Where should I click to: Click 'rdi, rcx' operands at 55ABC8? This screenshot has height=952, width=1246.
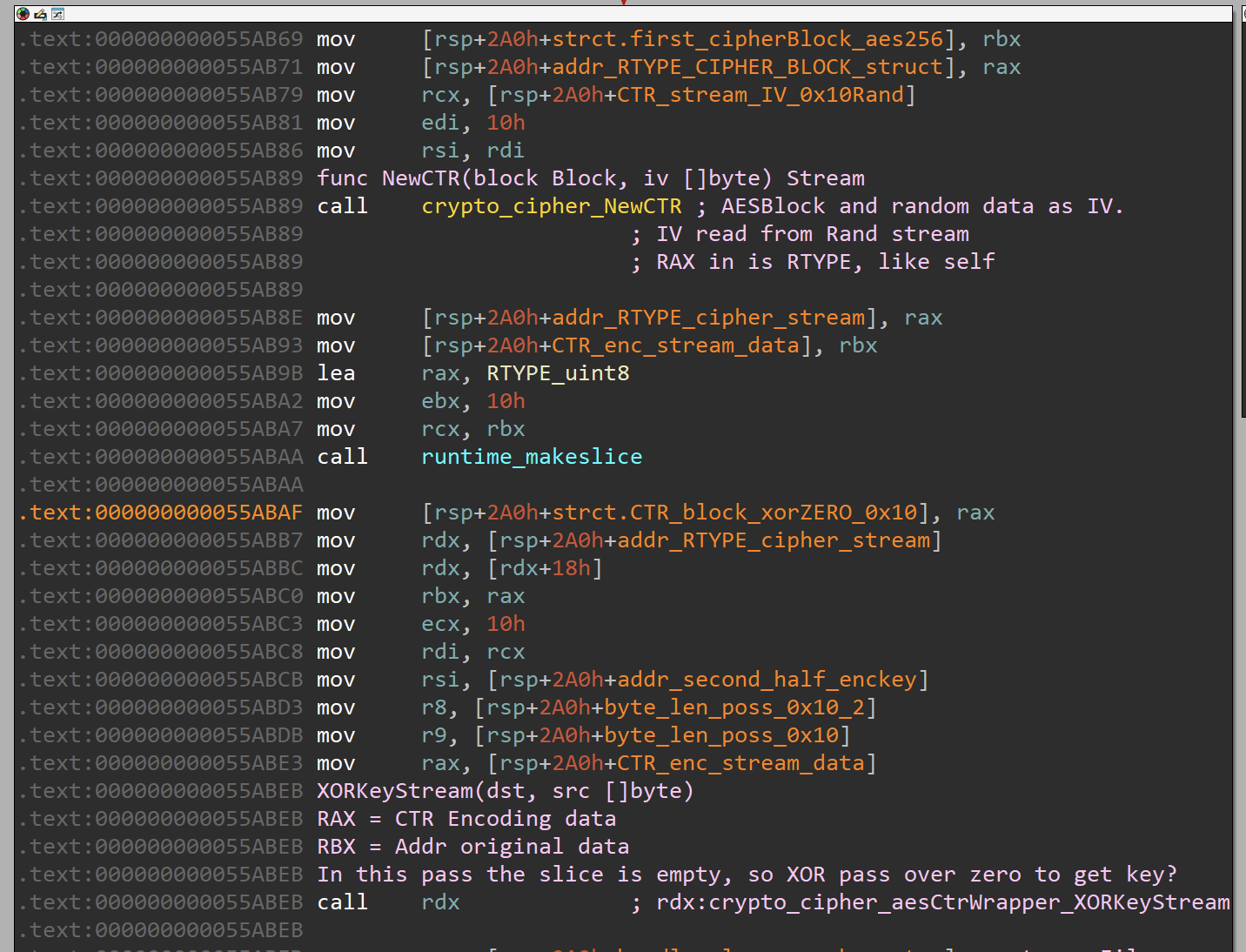pyautogui.click(x=472, y=652)
